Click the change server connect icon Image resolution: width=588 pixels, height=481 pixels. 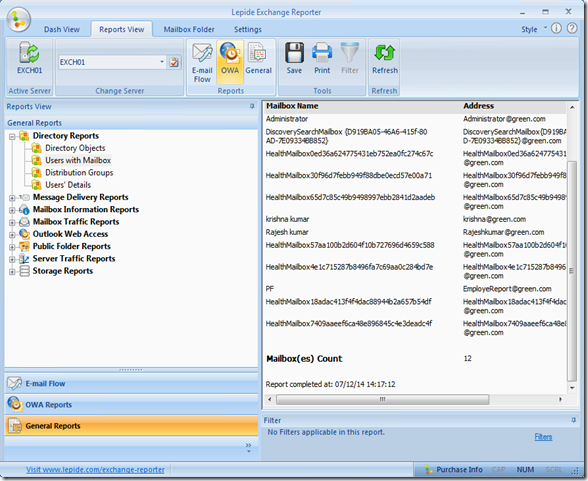click(174, 62)
